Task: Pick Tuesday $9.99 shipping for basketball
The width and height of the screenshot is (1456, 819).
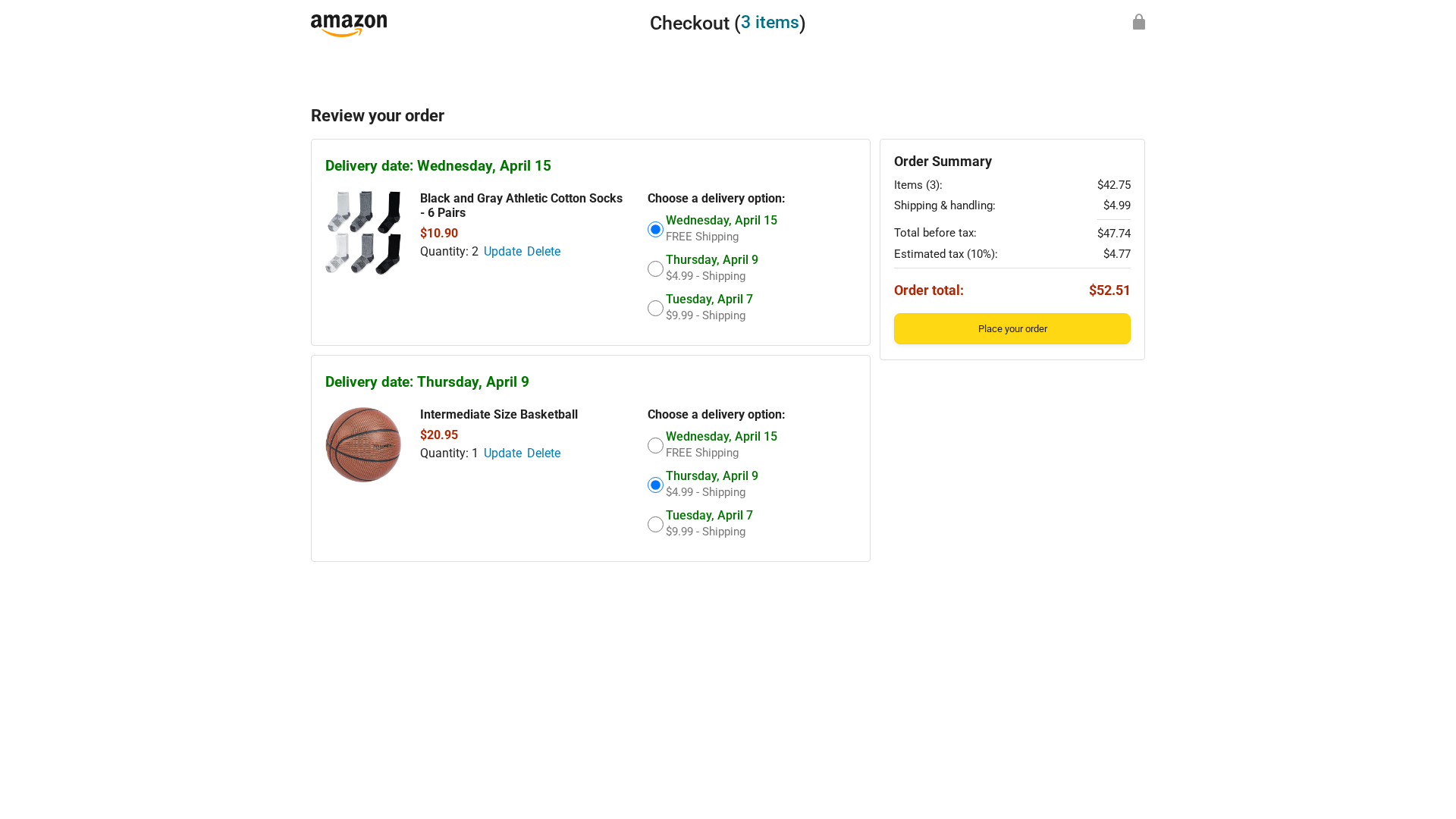Action: (656, 525)
